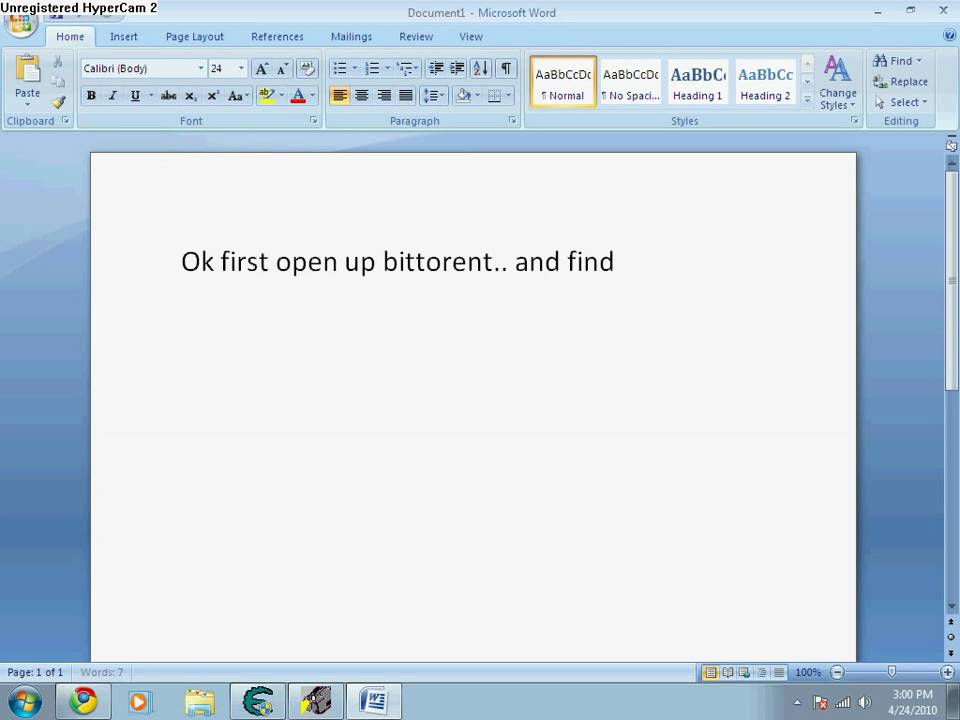Click the Find button
Screen dimensions: 960x720
pos(896,61)
